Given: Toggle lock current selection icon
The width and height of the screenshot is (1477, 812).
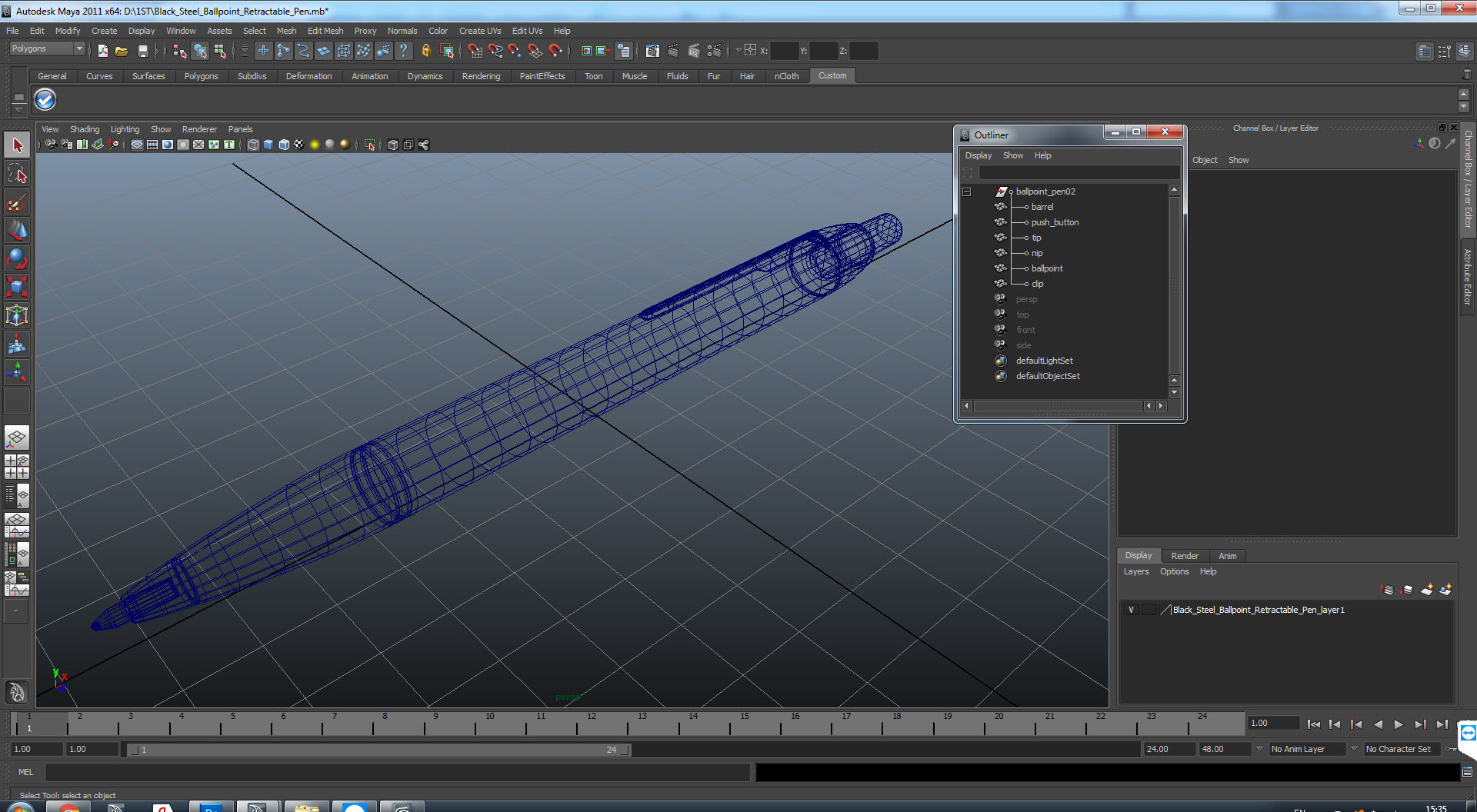Looking at the screenshot, I should [x=425, y=51].
